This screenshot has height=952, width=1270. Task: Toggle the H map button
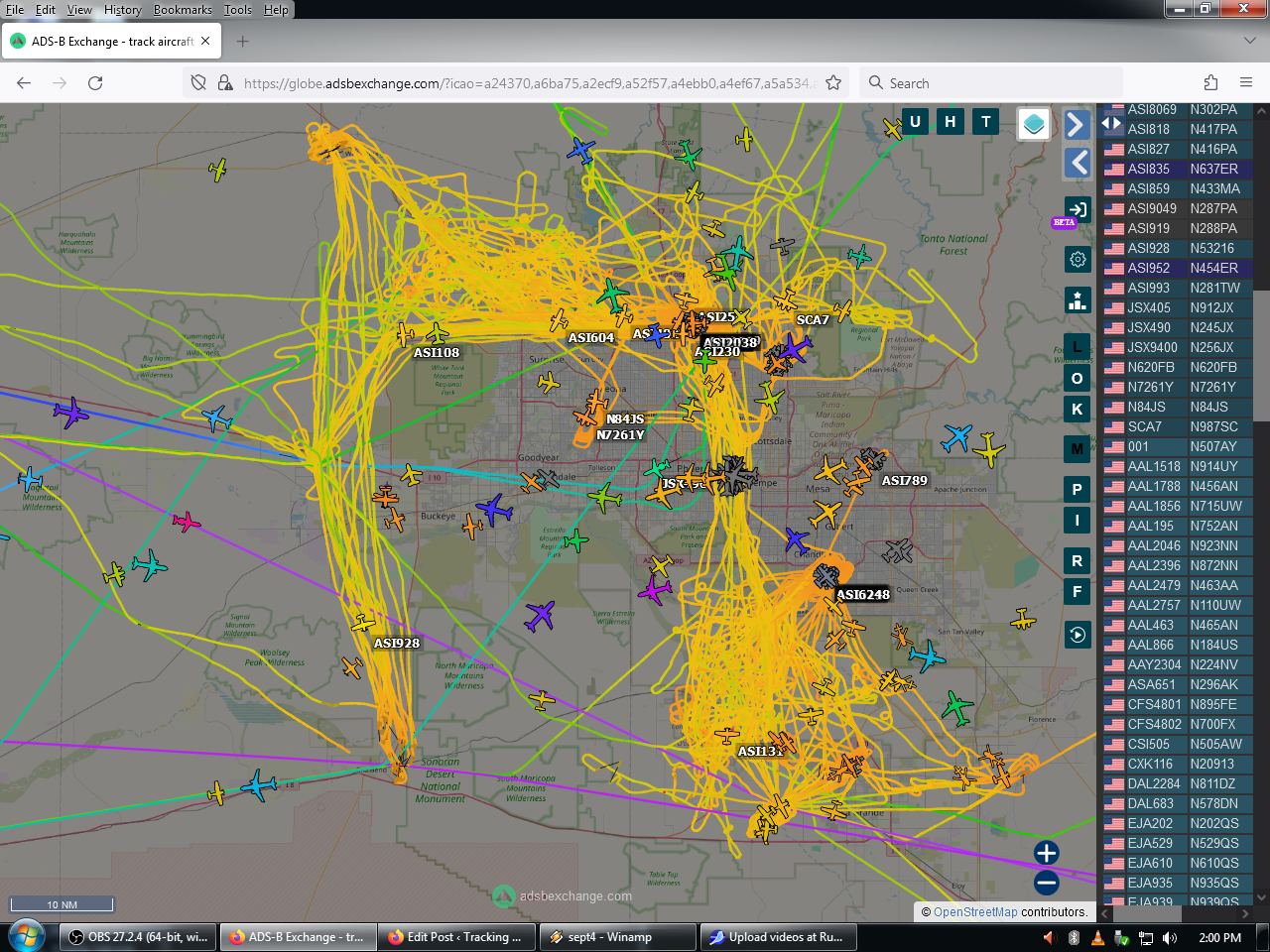point(951,122)
